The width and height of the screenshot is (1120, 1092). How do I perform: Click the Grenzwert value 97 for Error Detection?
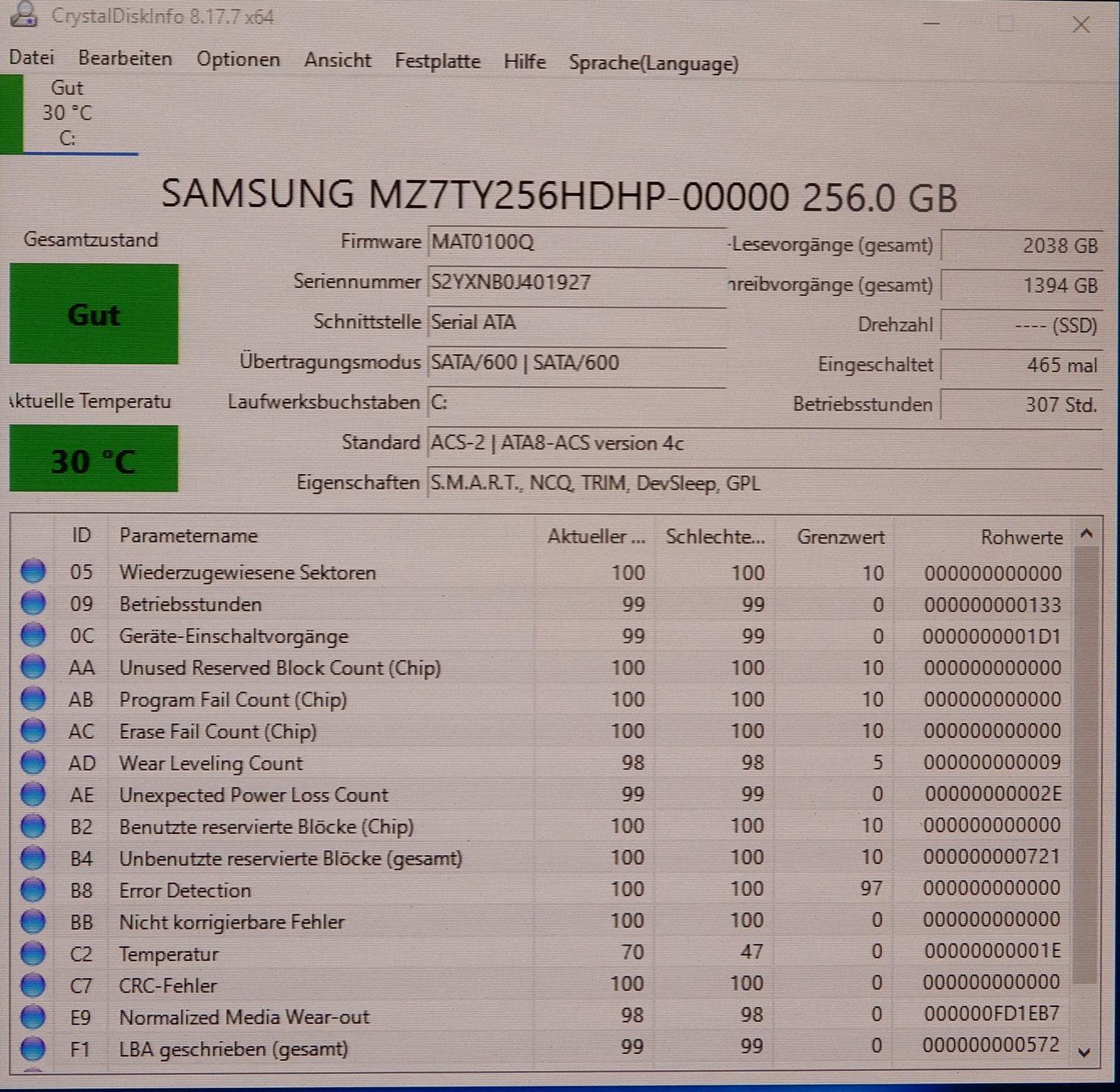click(872, 888)
